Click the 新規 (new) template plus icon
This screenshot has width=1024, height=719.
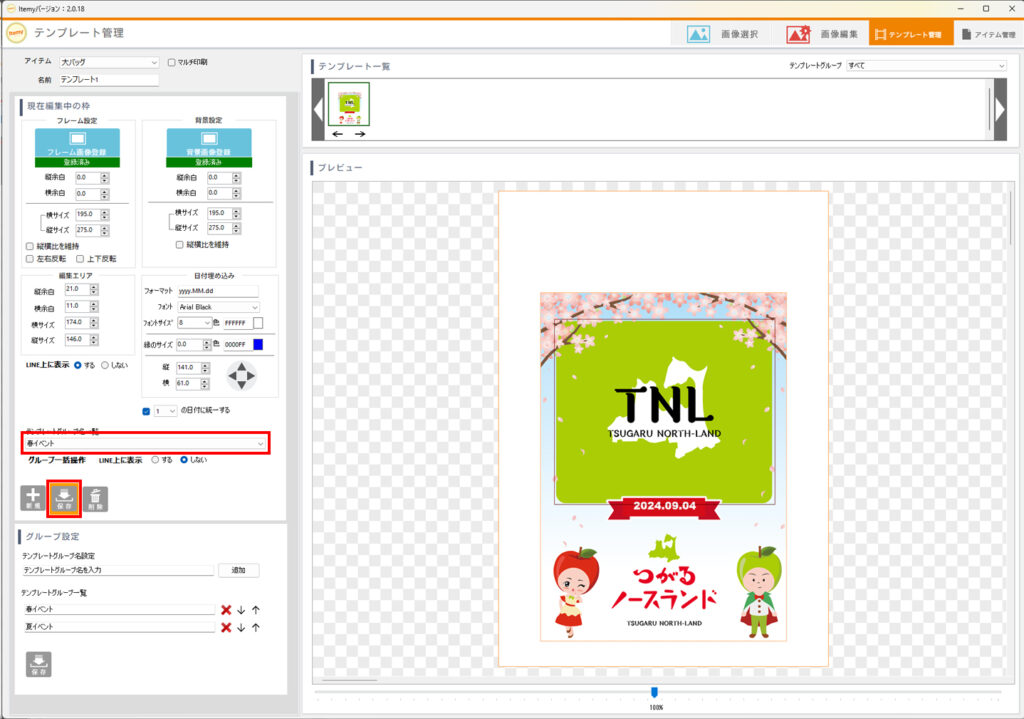34,498
